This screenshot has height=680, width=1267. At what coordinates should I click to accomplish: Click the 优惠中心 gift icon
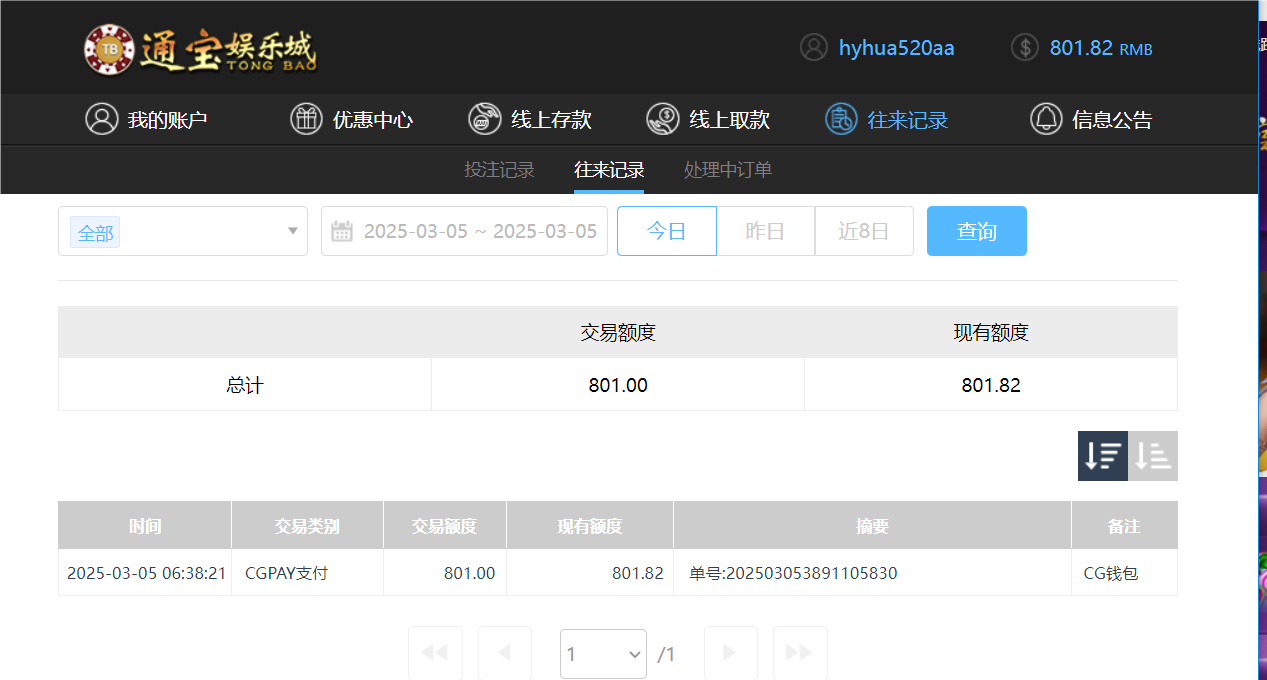click(305, 118)
